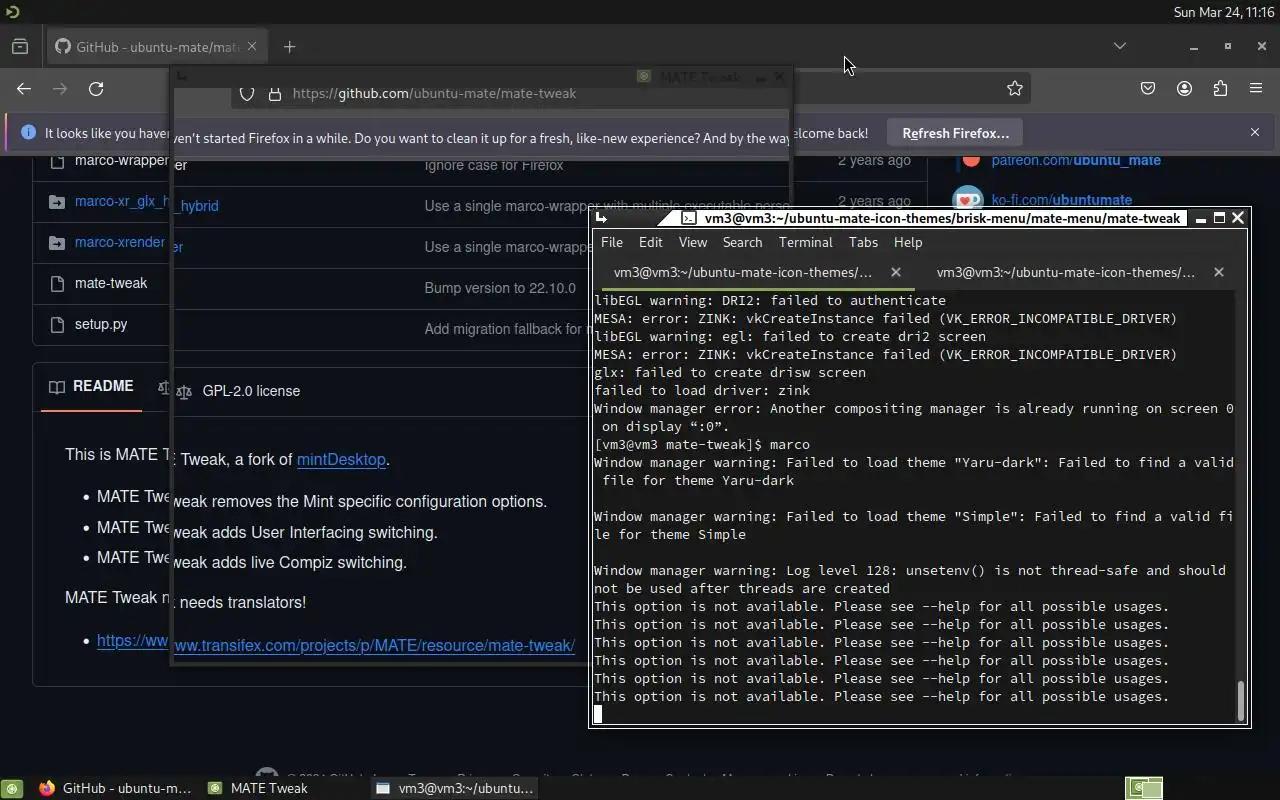Click the site security padlock icon
Screen dimensions: 1280x800
click(x=274, y=94)
